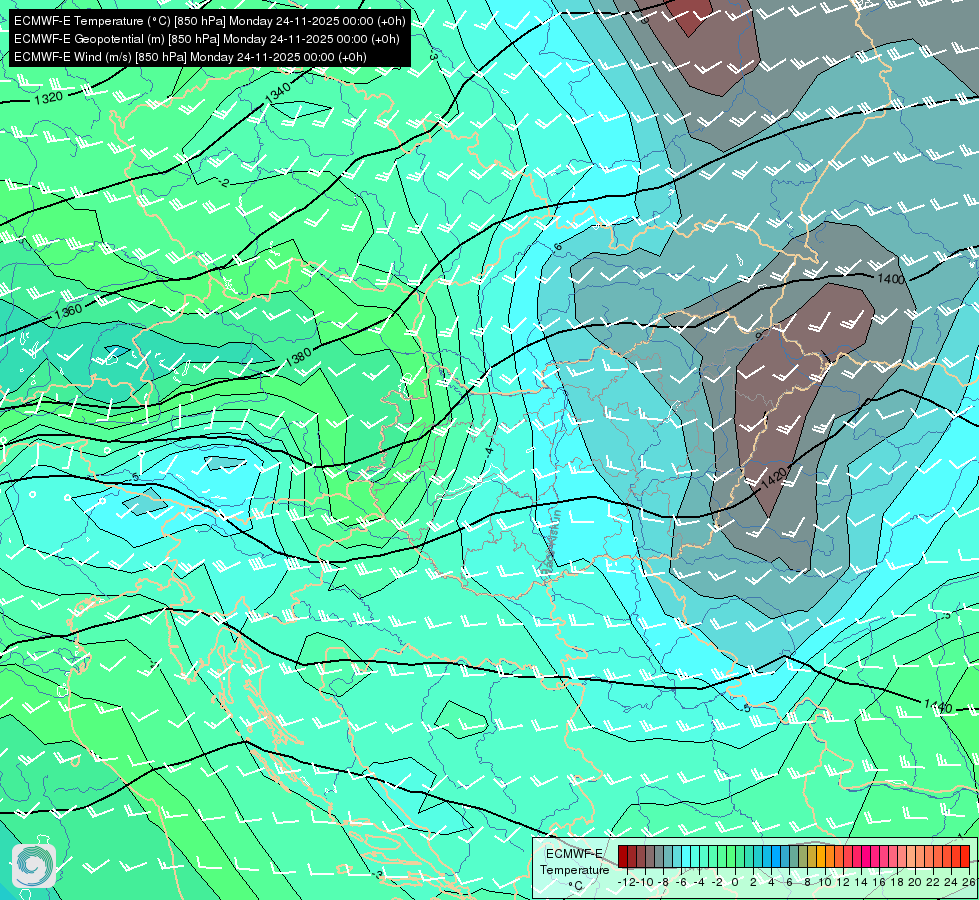Click the '2' legend scale label
The image size is (979, 900).
pos(753,882)
